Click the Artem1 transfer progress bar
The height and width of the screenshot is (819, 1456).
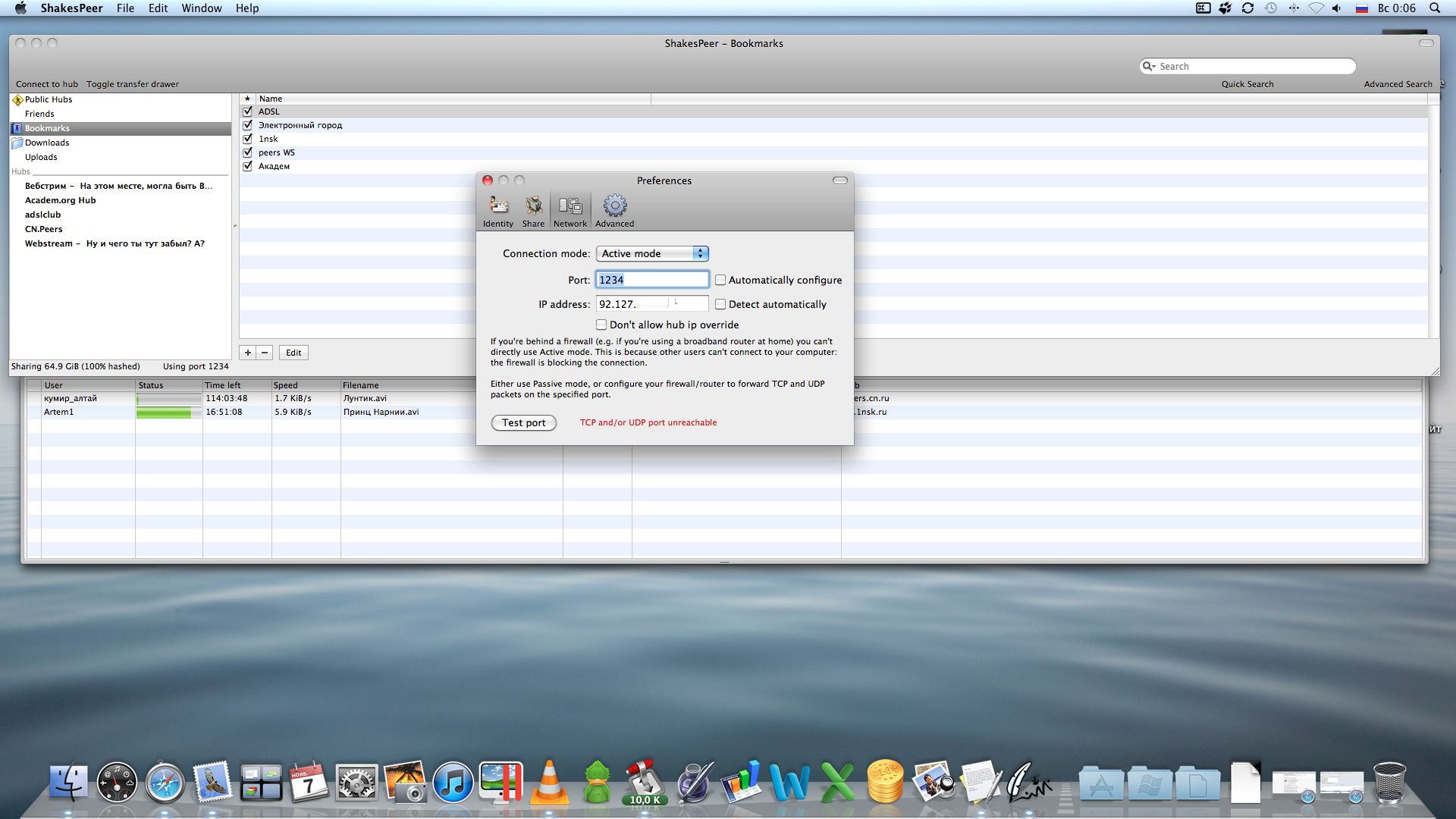(168, 413)
